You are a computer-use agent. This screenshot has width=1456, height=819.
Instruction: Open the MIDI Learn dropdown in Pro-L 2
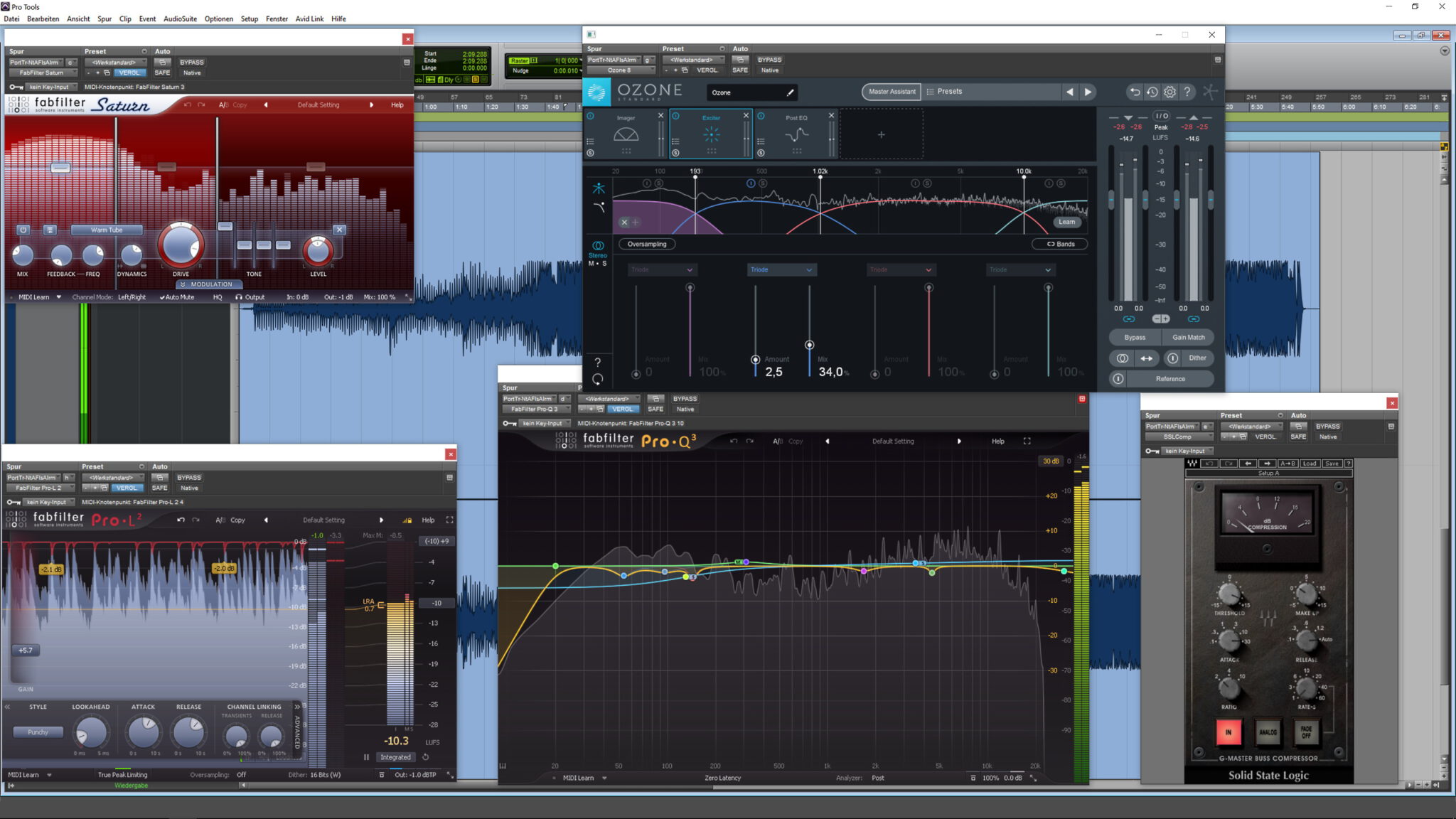[30, 775]
